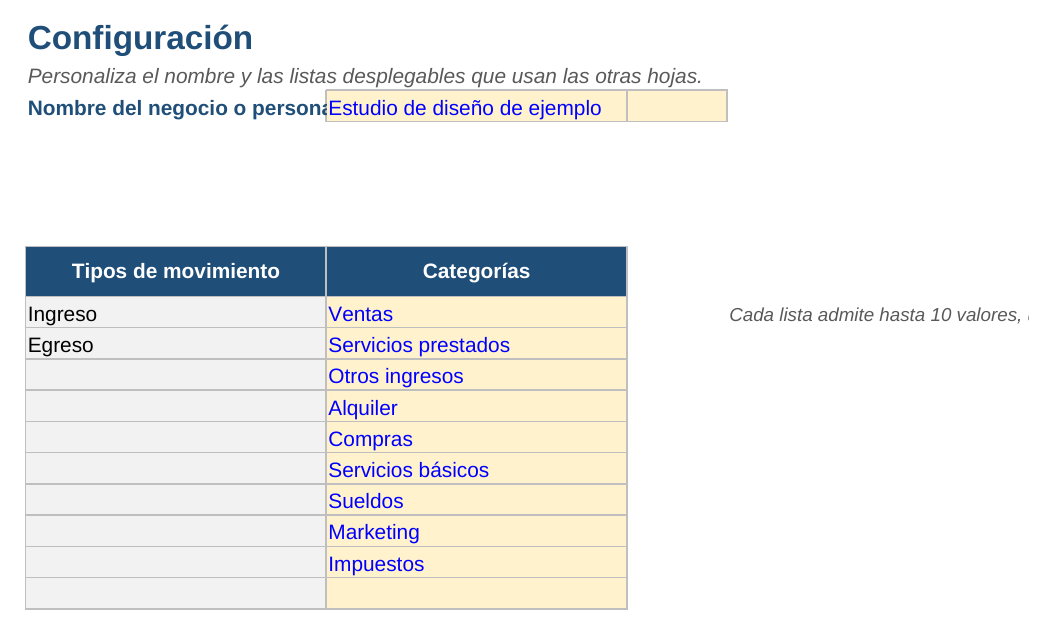Select the 'Sueldos' category cell
The image size is (1053, 634).
point(476,500)
